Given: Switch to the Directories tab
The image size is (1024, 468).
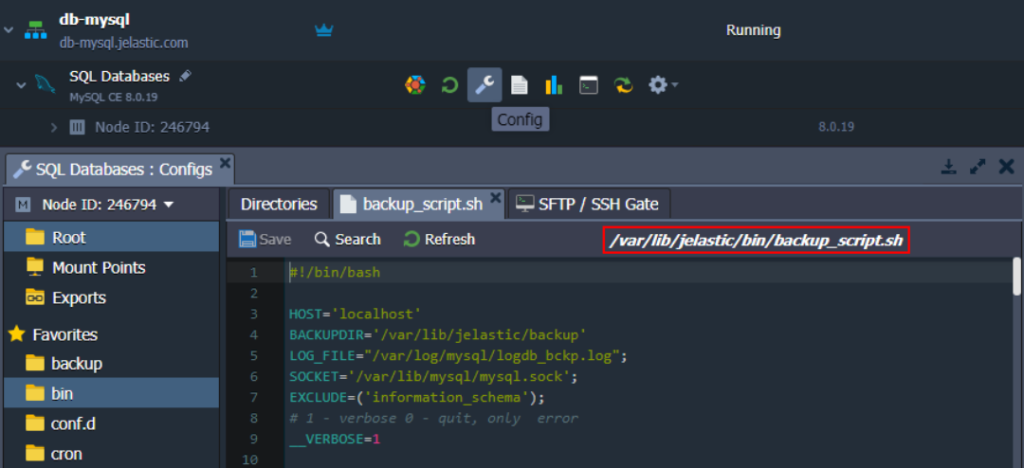Looking at the screenshot, I should [x=279, y=204].
